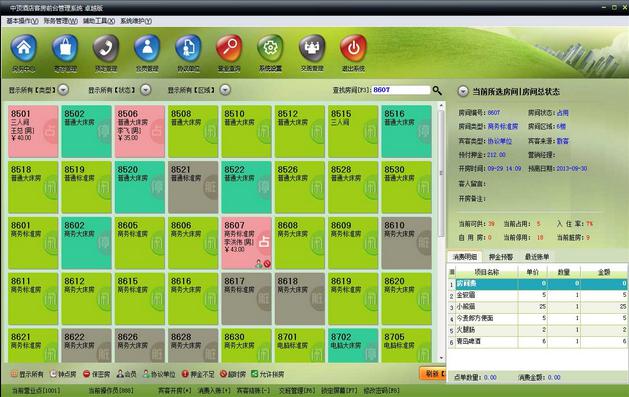The height and width of the screenshot is (397, 629).
Task: Switch to the 最近账单 tab
Action: [537, 257]
